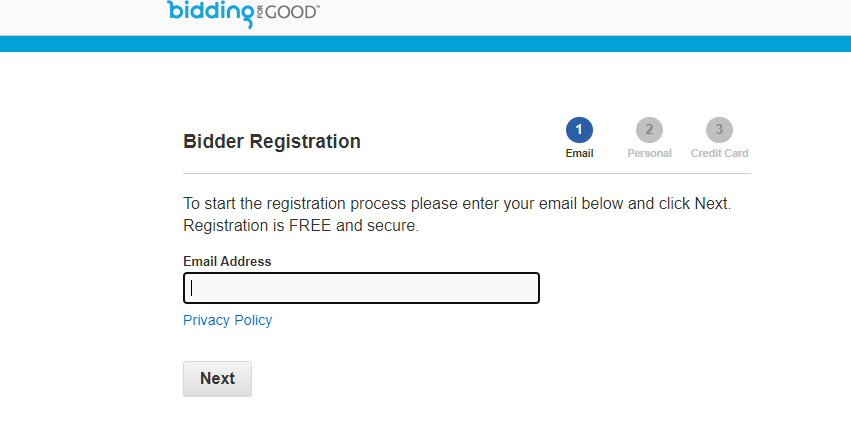Click the gray 'GOOD' text in logo
The height and width of the screenshot is (441, 851).
coord(290,12)
